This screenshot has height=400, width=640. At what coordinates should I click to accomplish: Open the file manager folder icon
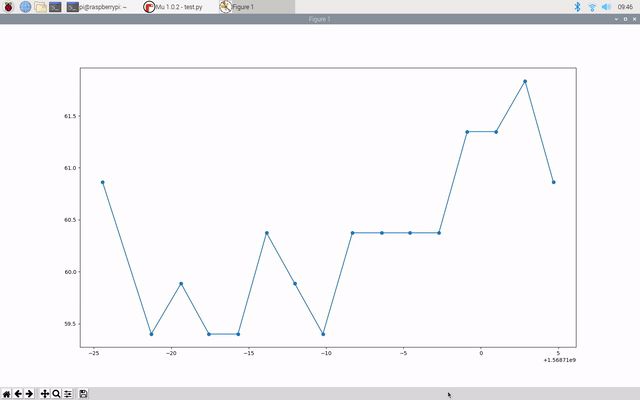[x=40, y=7]
